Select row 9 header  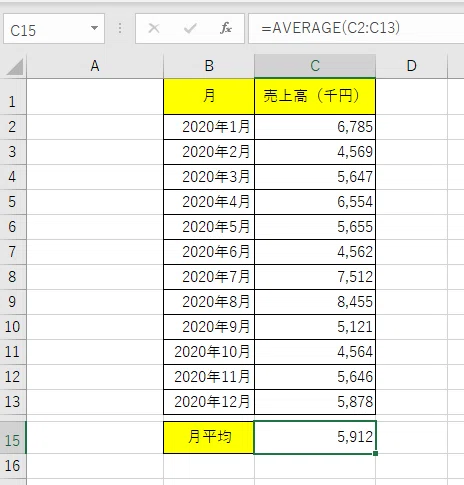click(13, 302)
